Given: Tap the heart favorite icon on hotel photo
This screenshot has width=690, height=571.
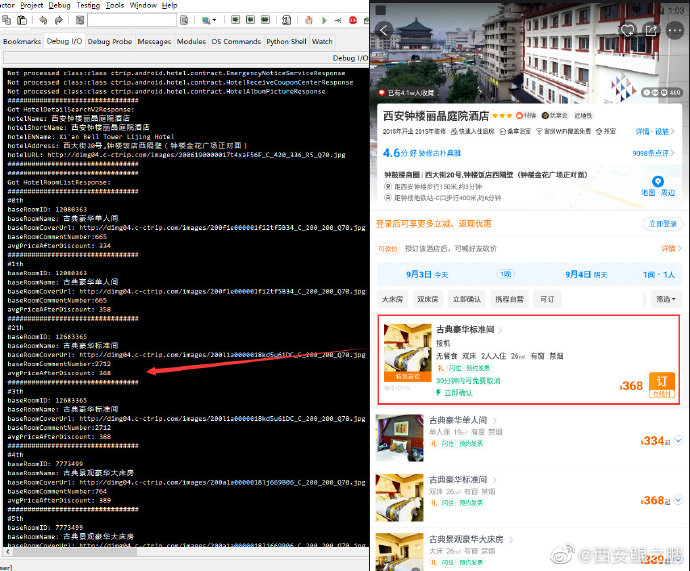Looking at the screenshot, I should tap(627, 30).
